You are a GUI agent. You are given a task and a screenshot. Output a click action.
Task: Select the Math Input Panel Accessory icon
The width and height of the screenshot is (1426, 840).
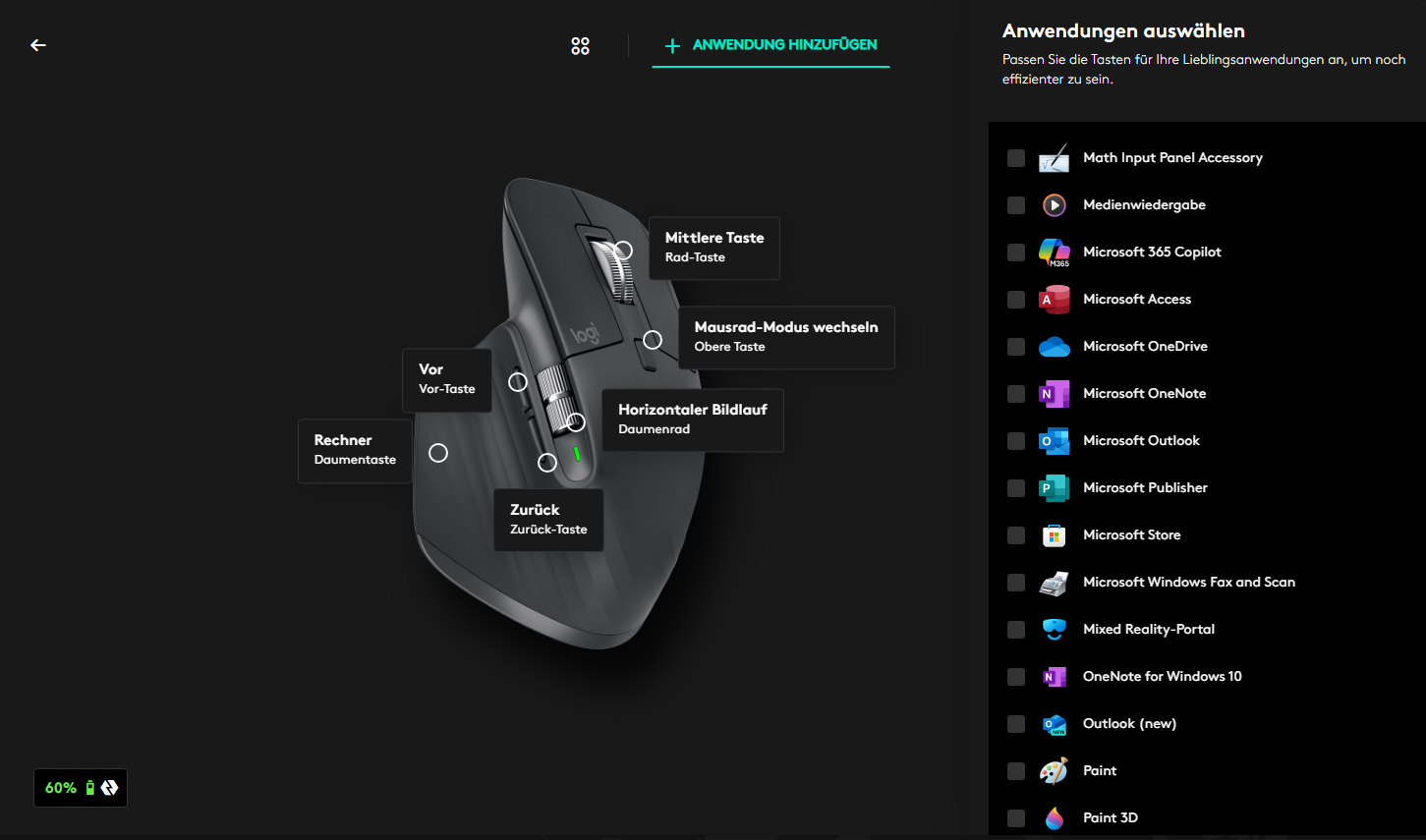coord(1055,158)
